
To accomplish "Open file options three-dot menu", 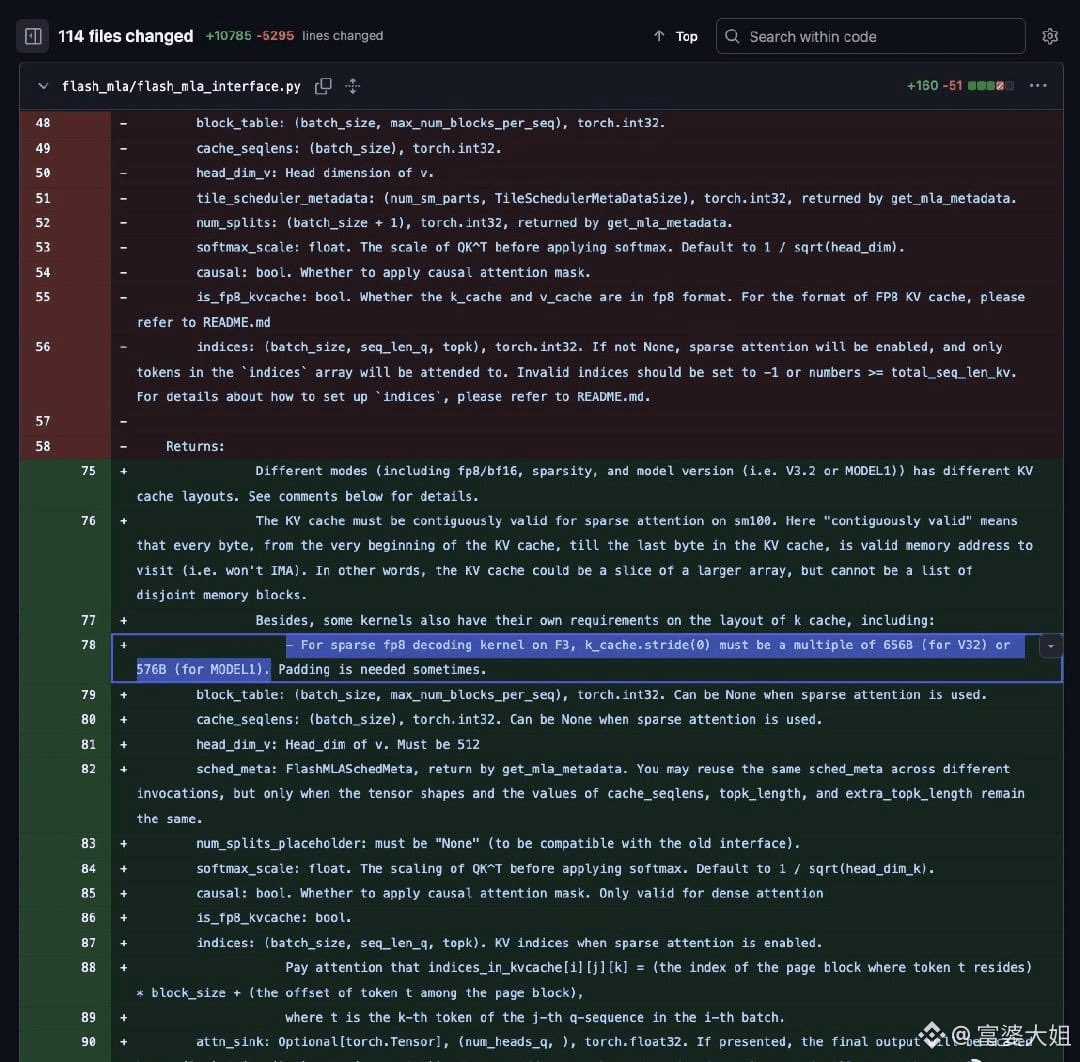I will (1038, 86).
